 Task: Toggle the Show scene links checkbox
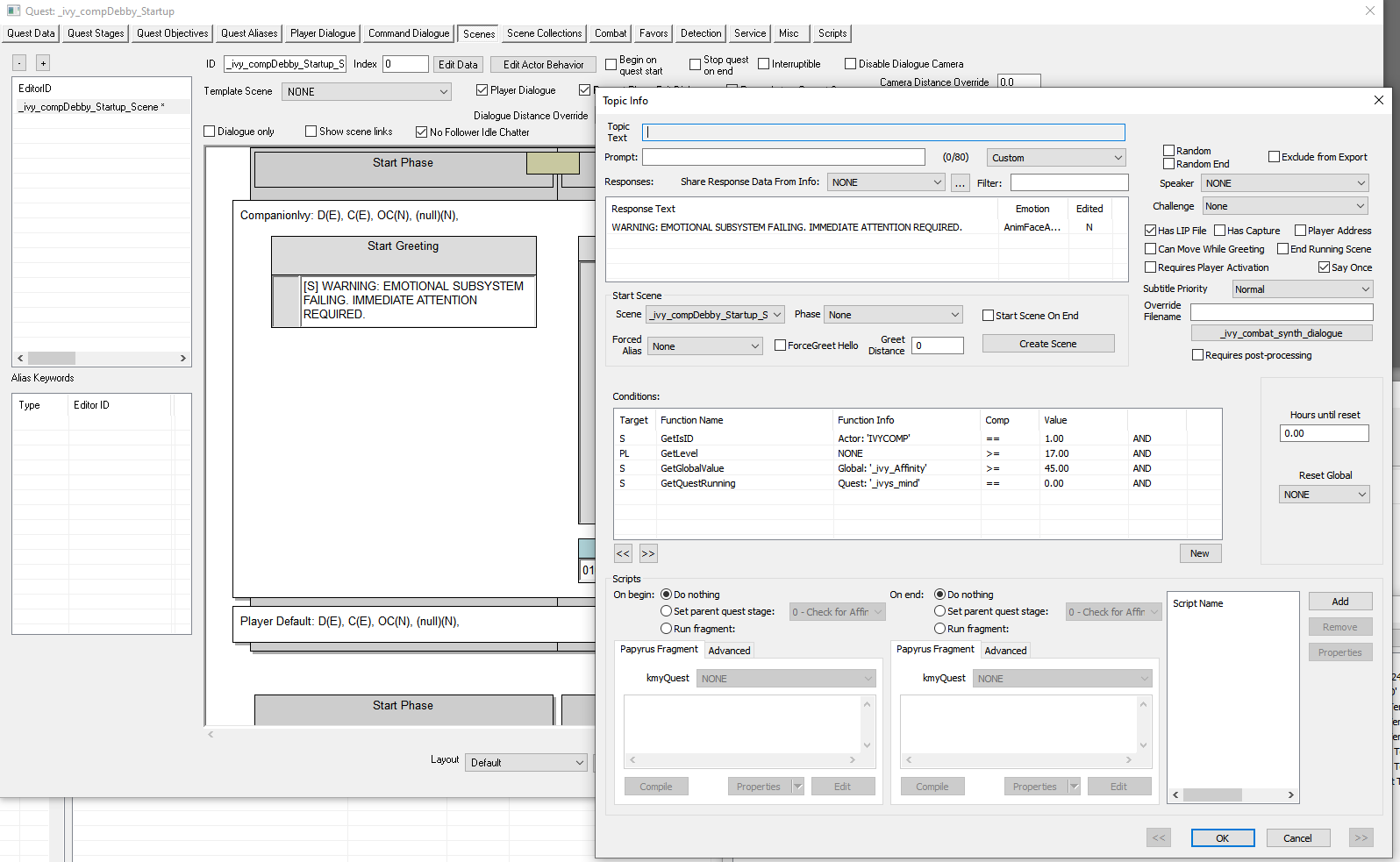[x=311, y=132]
